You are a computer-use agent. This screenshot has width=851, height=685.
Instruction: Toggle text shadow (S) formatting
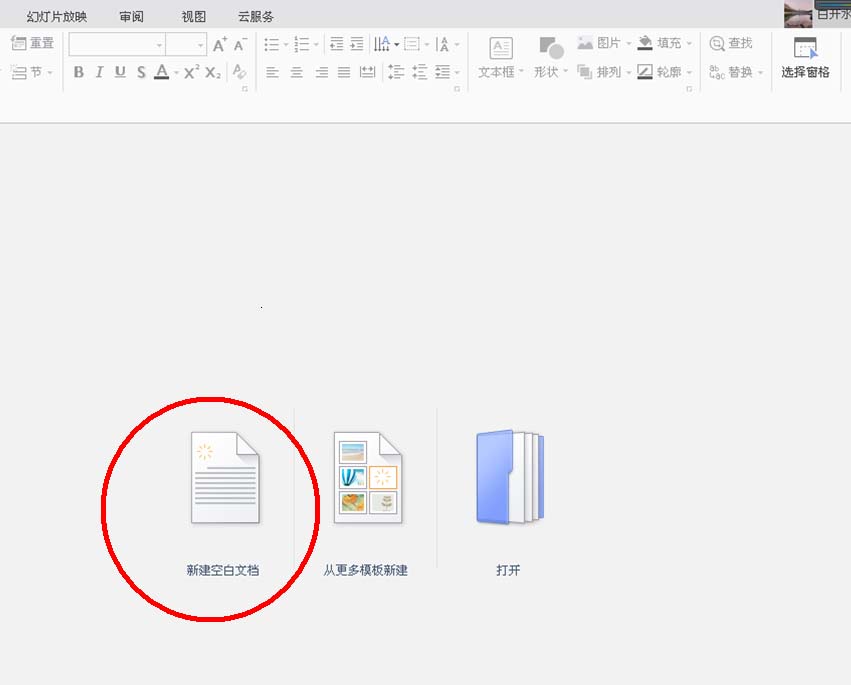pyautogui.click(x=141, y=72)
